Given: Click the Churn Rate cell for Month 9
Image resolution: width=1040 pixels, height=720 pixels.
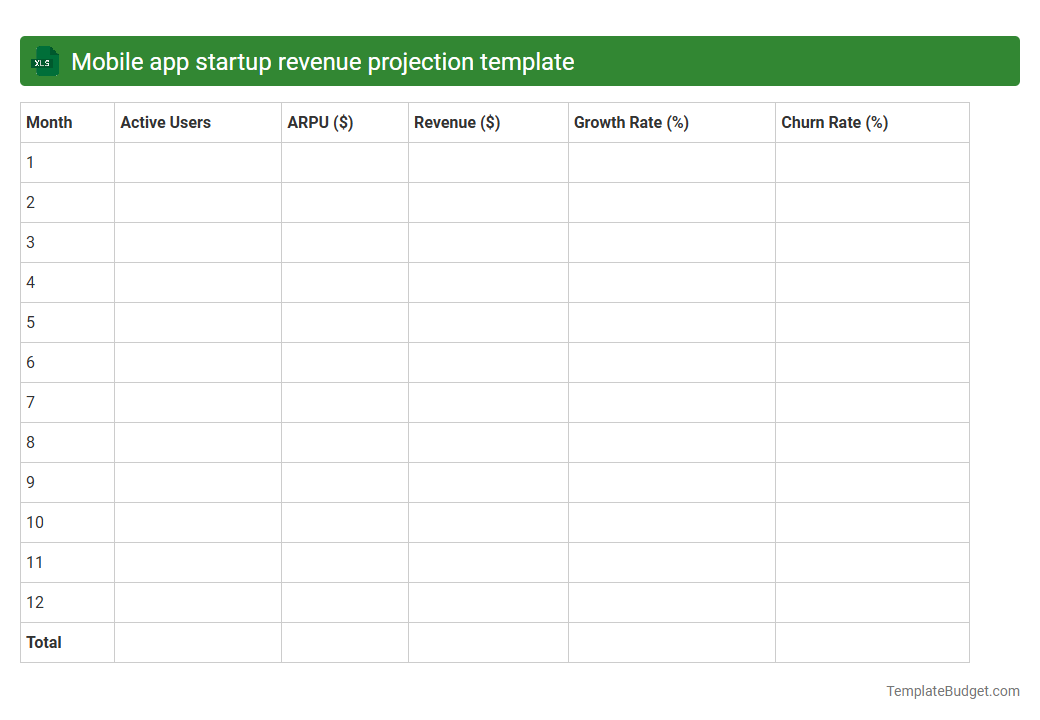Looking at the screenshot, I should (871, 482).
